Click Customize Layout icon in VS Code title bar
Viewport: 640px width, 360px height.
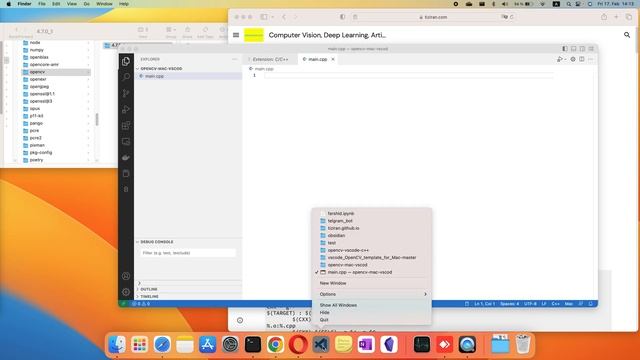click(x=591, y=49)
